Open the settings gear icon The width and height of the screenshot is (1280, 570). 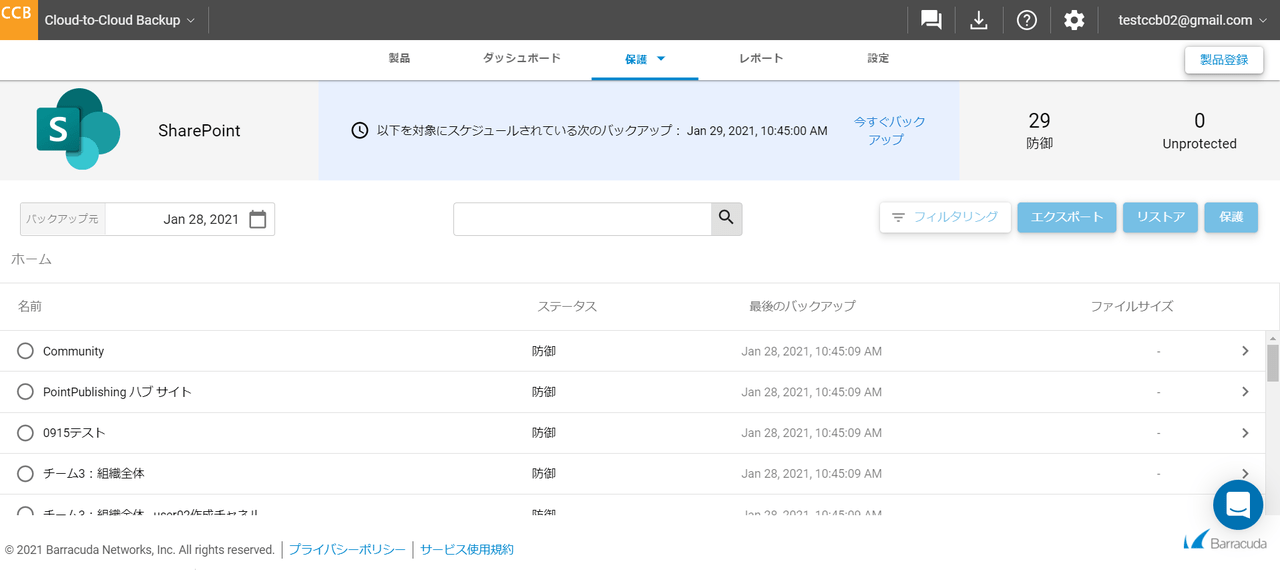(x=1074, y=20)
